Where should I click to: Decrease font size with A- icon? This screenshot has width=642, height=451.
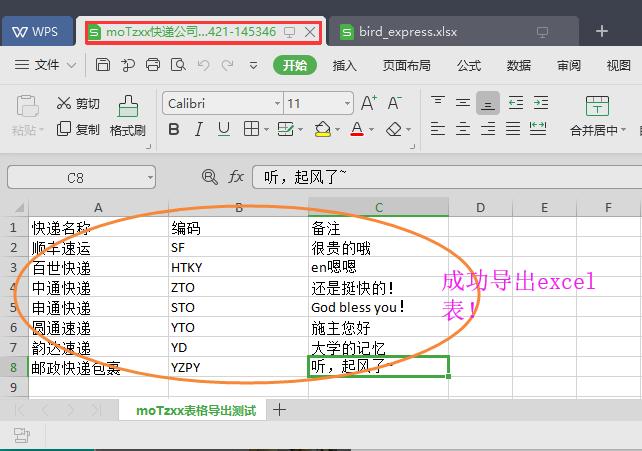coord(395,103)
